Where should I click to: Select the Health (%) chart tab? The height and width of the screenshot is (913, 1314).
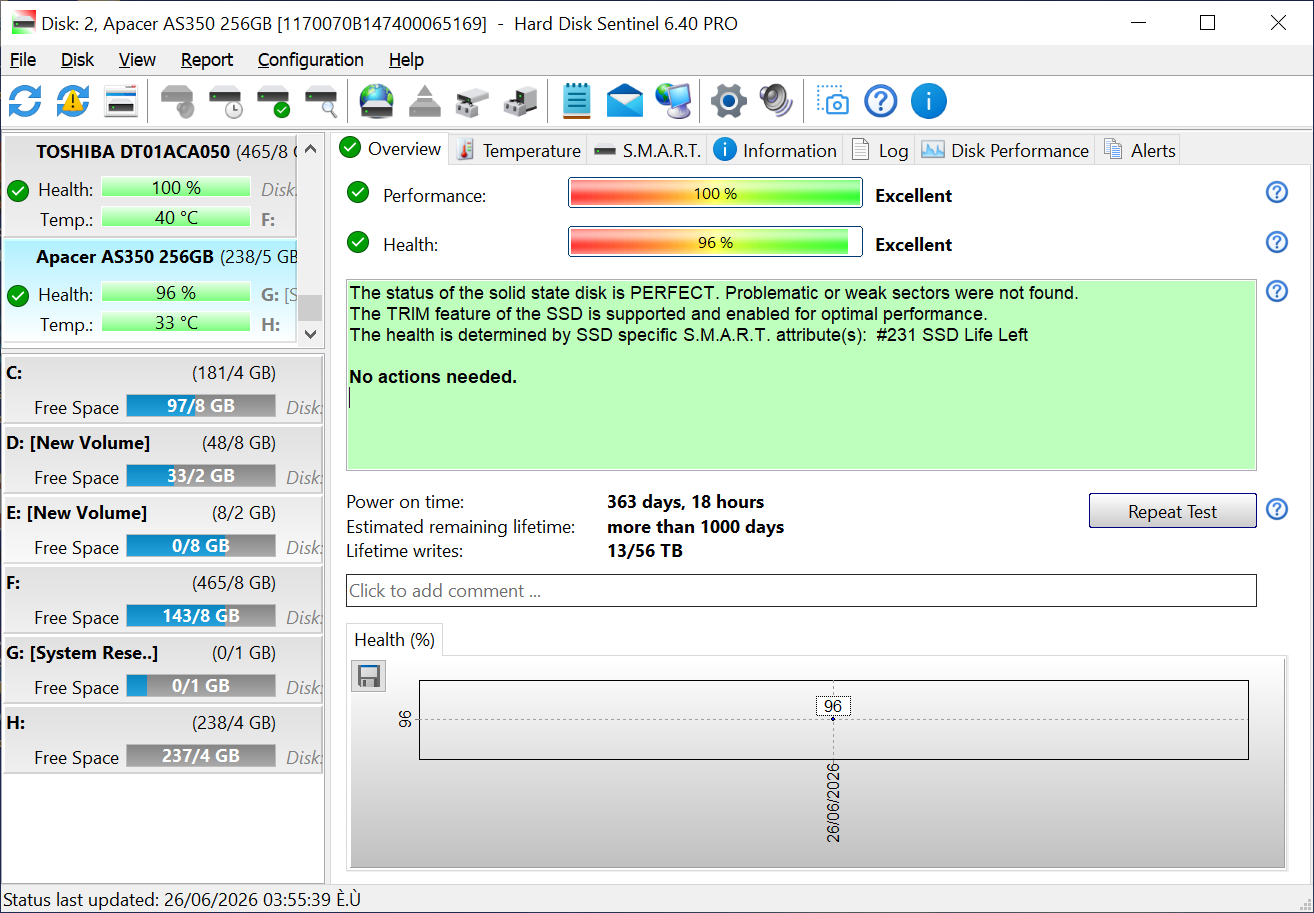[394, 640]
